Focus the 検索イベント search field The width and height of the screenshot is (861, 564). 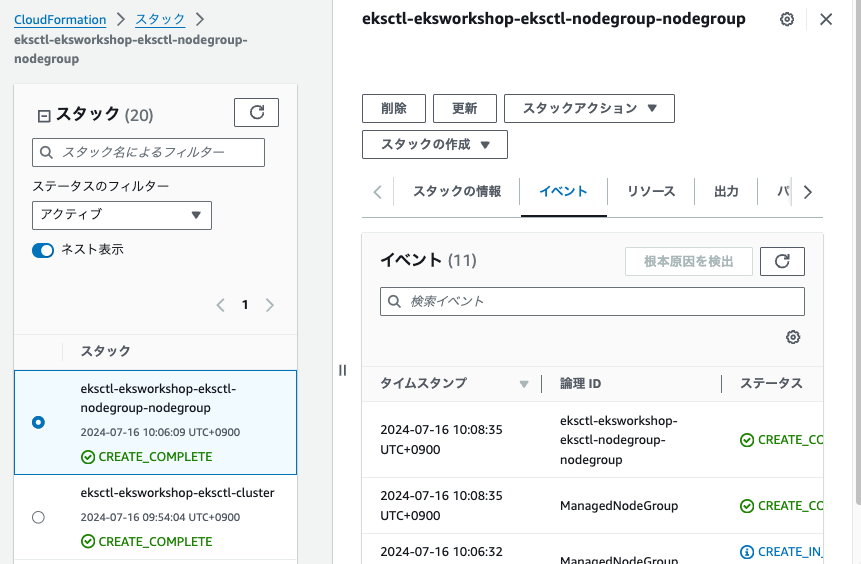click(592, 301)
